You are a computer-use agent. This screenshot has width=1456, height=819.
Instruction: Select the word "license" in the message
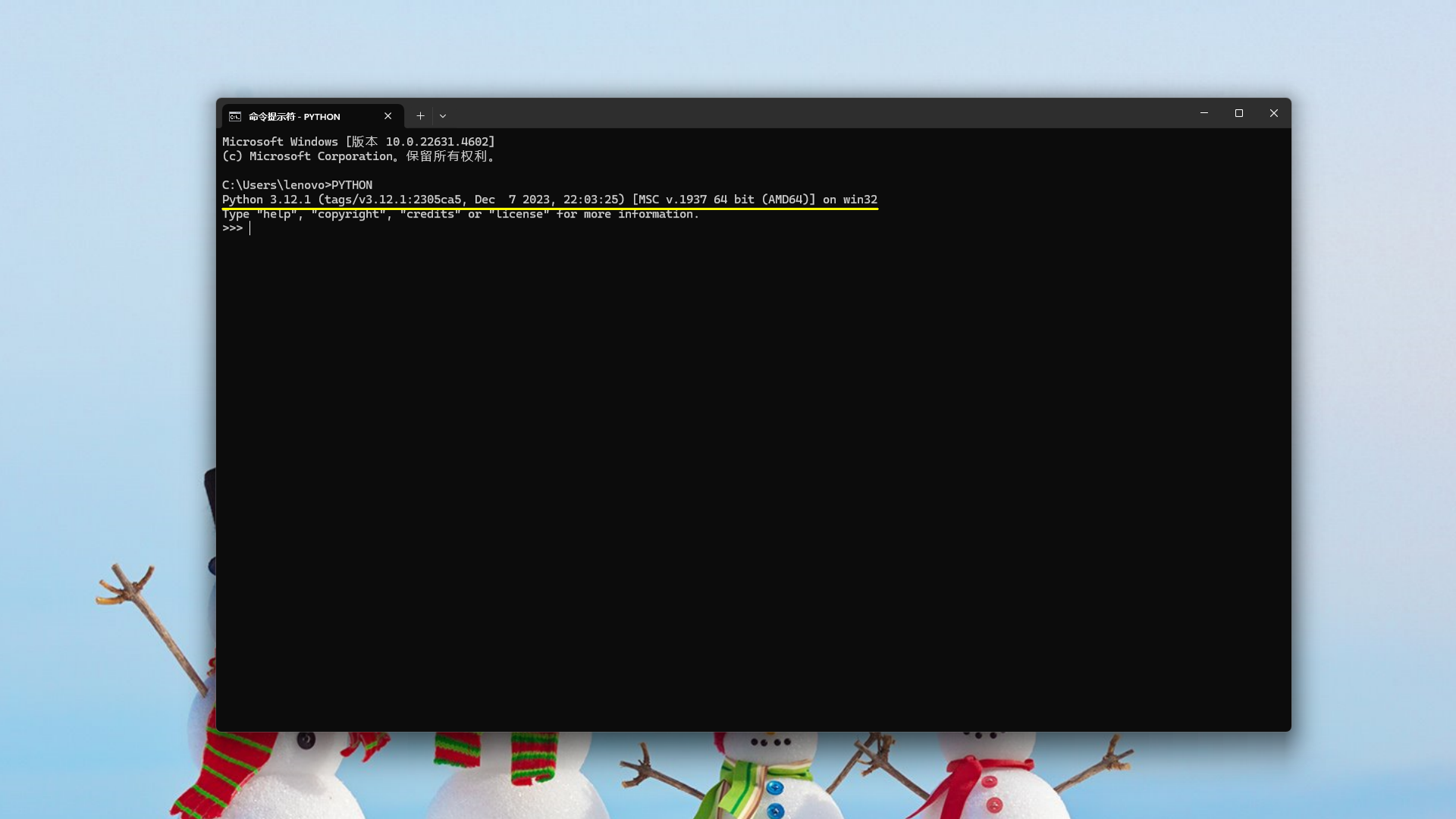coord(520,214)
